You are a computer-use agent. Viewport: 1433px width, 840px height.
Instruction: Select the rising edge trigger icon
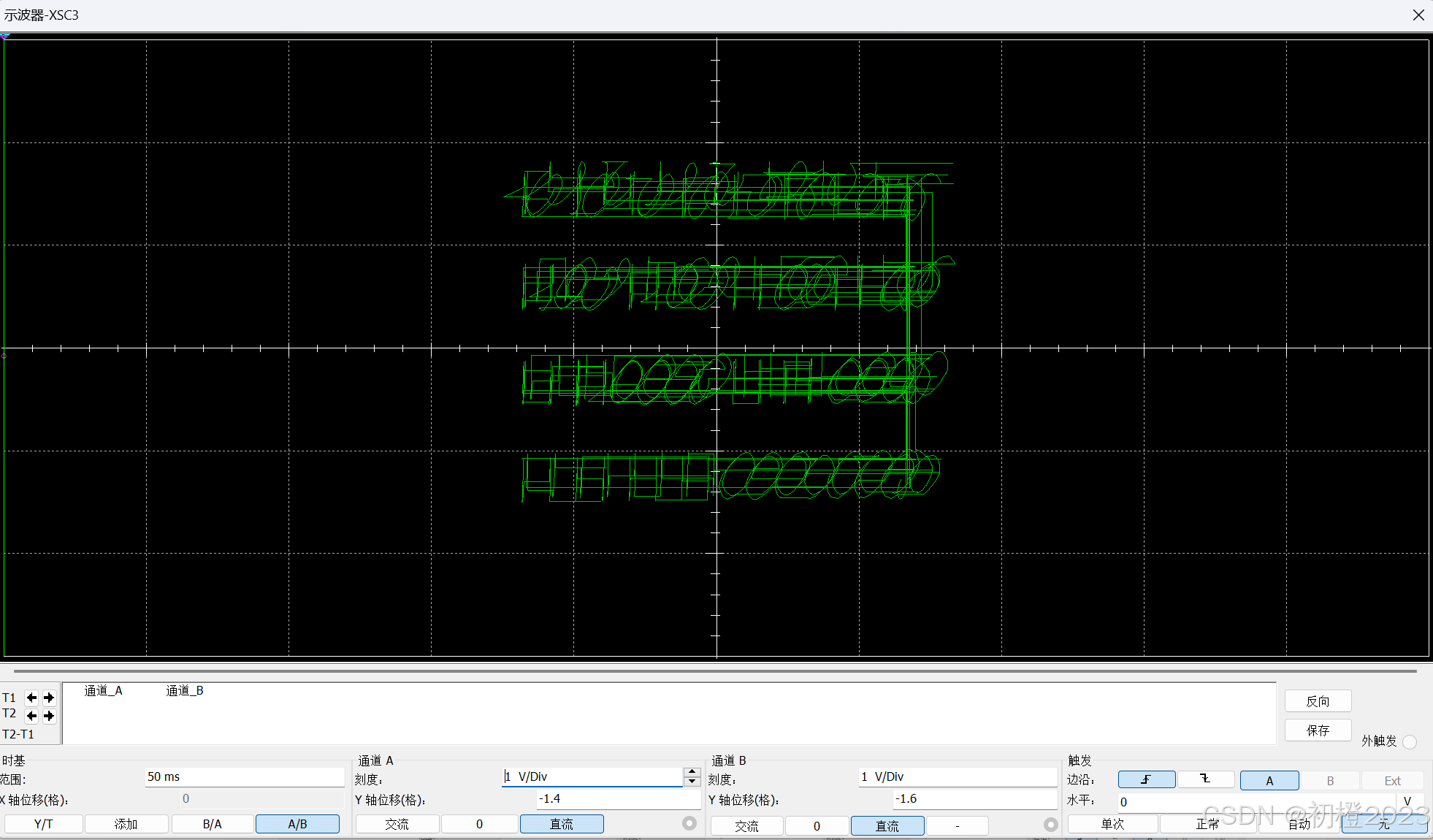tap(1146, 779)
